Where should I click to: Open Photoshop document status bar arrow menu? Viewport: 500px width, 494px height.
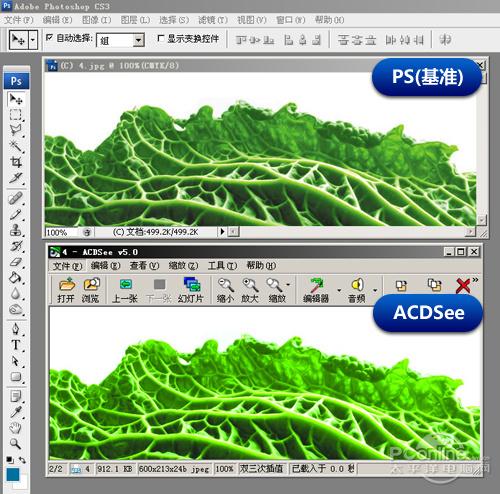click(222, 231)
